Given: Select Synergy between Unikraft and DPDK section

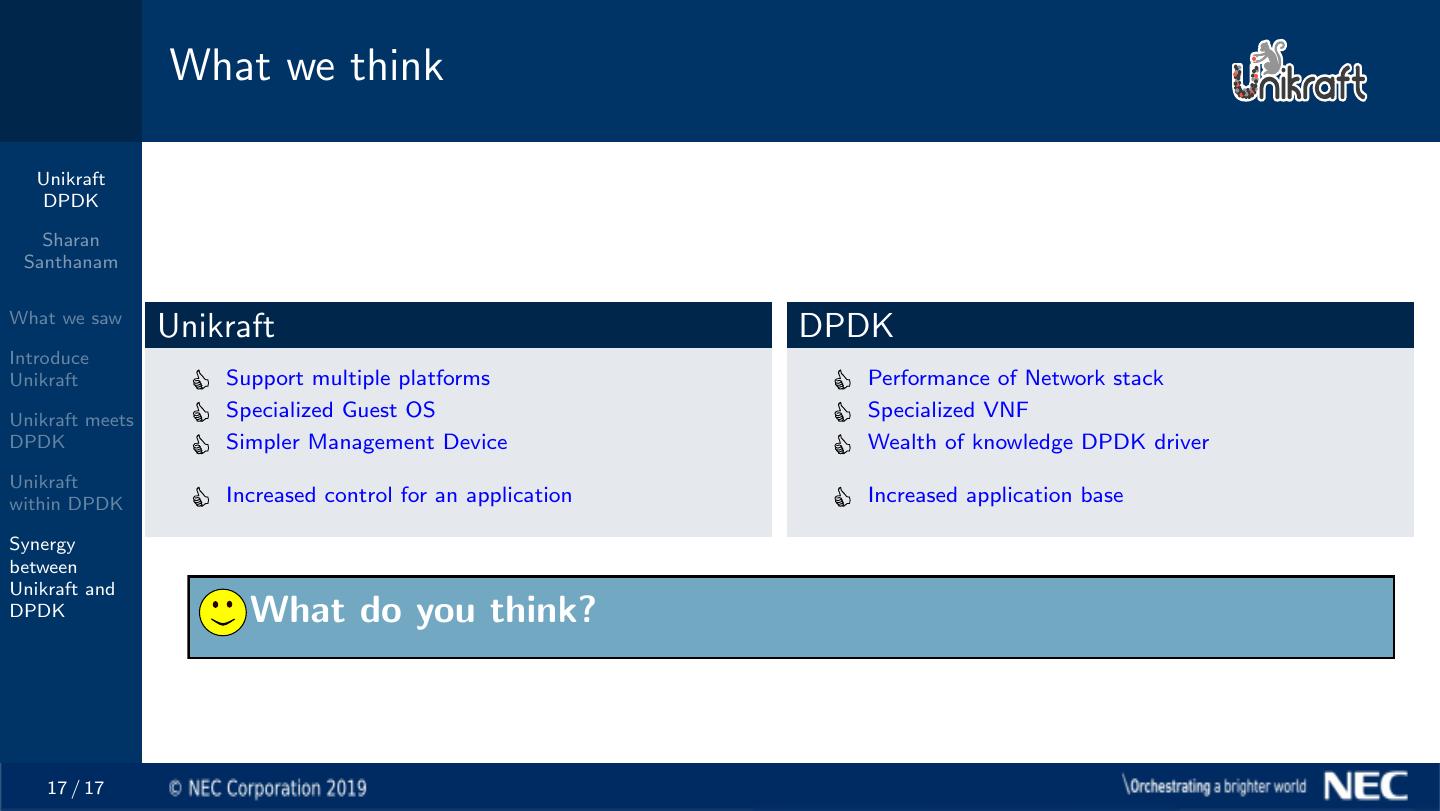Looking at the screenshot, I should (x=62, y=578).
